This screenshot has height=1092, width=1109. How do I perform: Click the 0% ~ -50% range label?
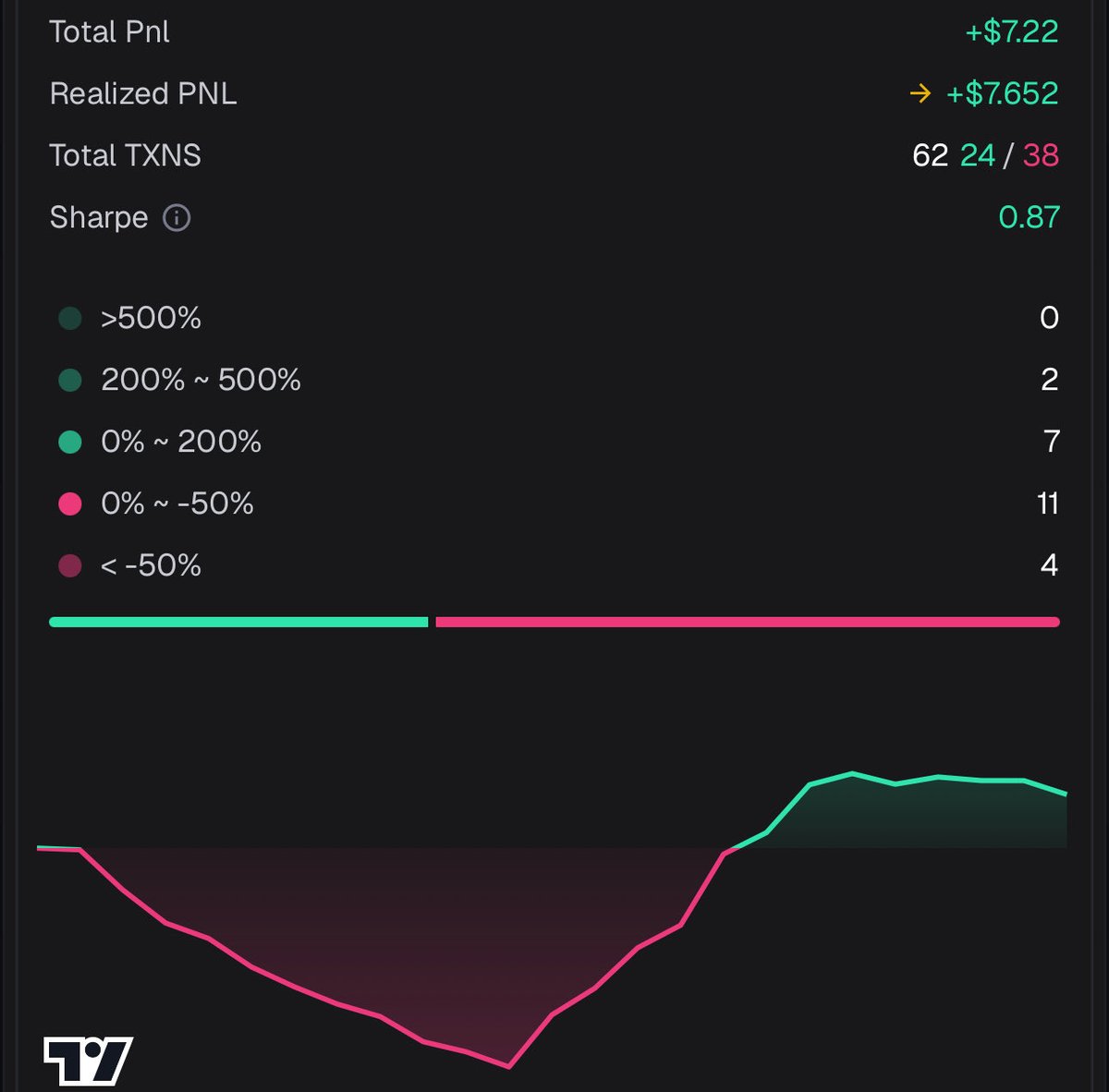point(177,504)
